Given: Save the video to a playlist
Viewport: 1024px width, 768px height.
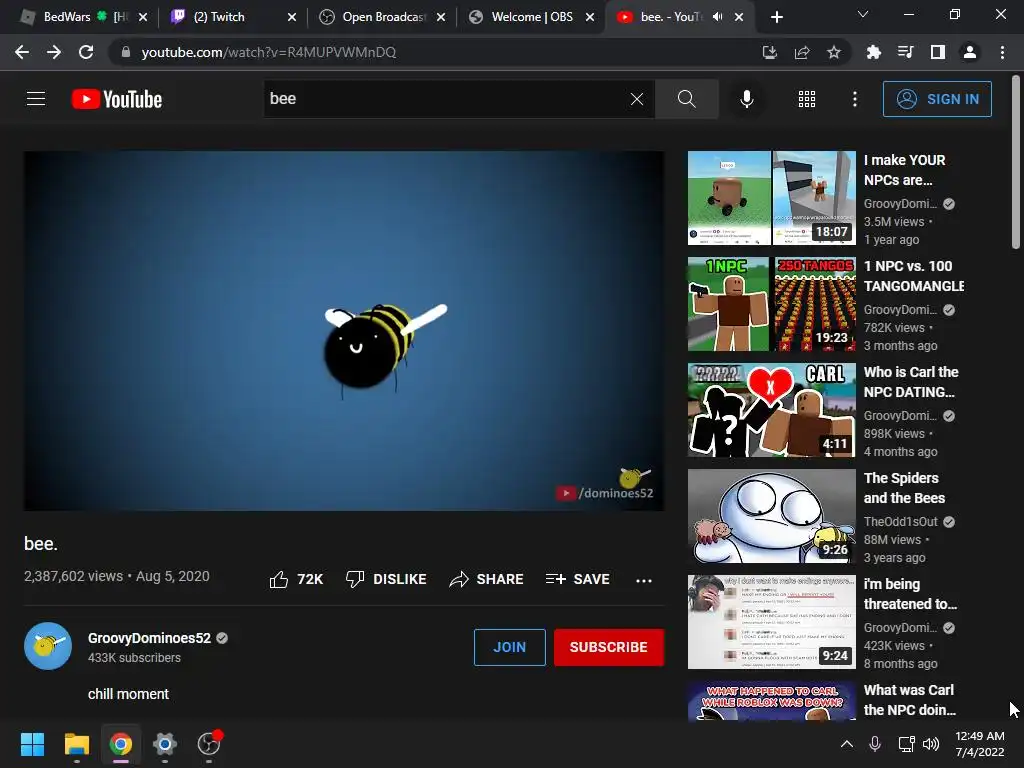Looking at the screenshot, I should (577, 579).
